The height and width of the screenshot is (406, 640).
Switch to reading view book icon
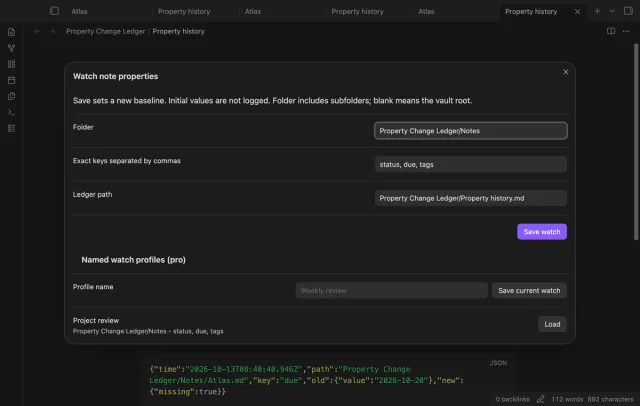611,31
